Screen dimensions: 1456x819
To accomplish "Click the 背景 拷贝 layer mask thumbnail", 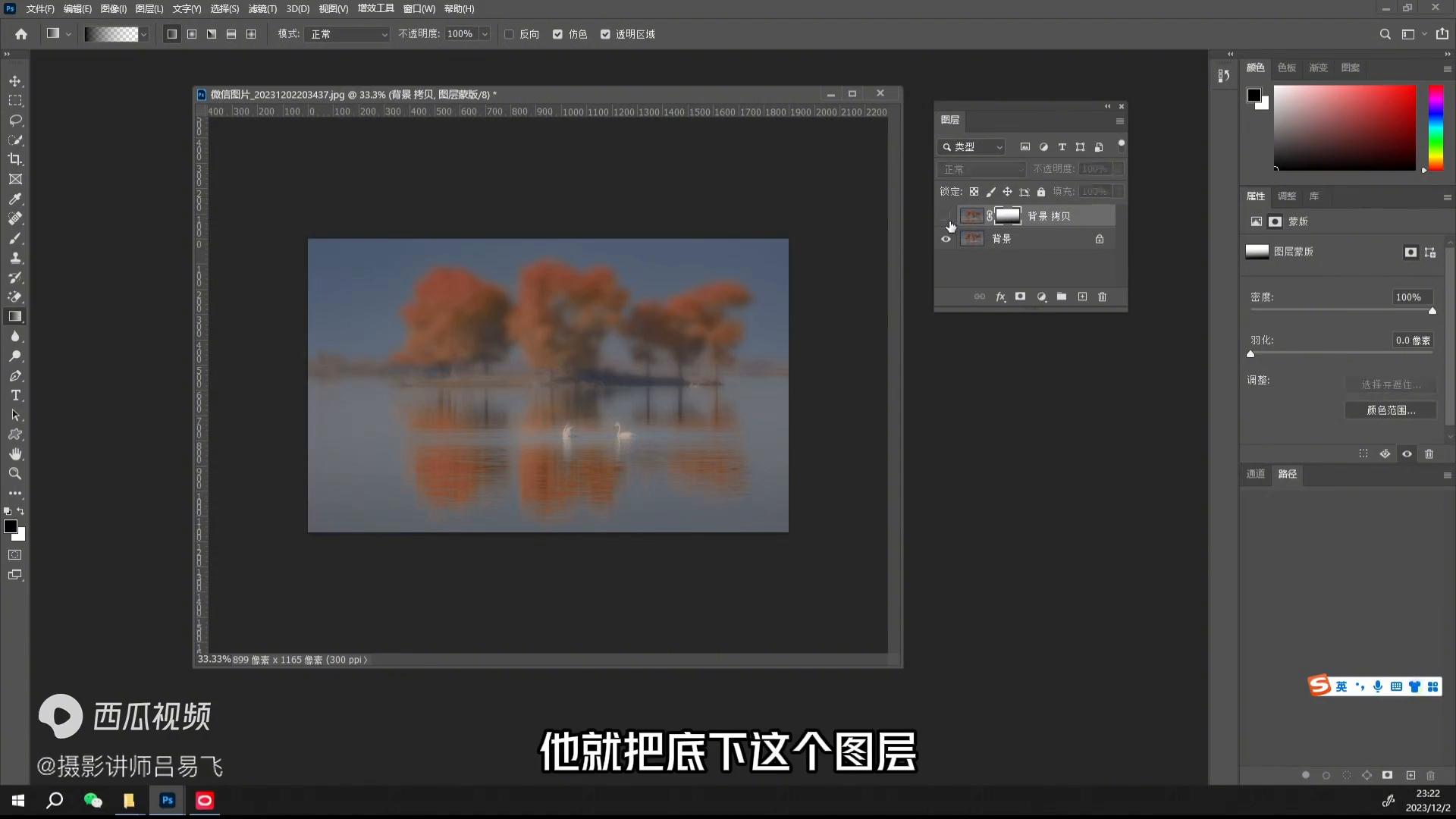I will [x=1007, y=215].
